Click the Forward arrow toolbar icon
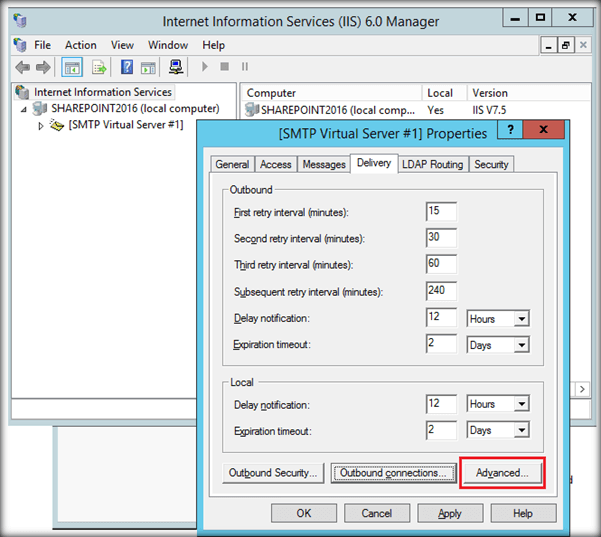The height and width of the screenshot is (537, 601). pyautogui.click(x=43, y=67)
